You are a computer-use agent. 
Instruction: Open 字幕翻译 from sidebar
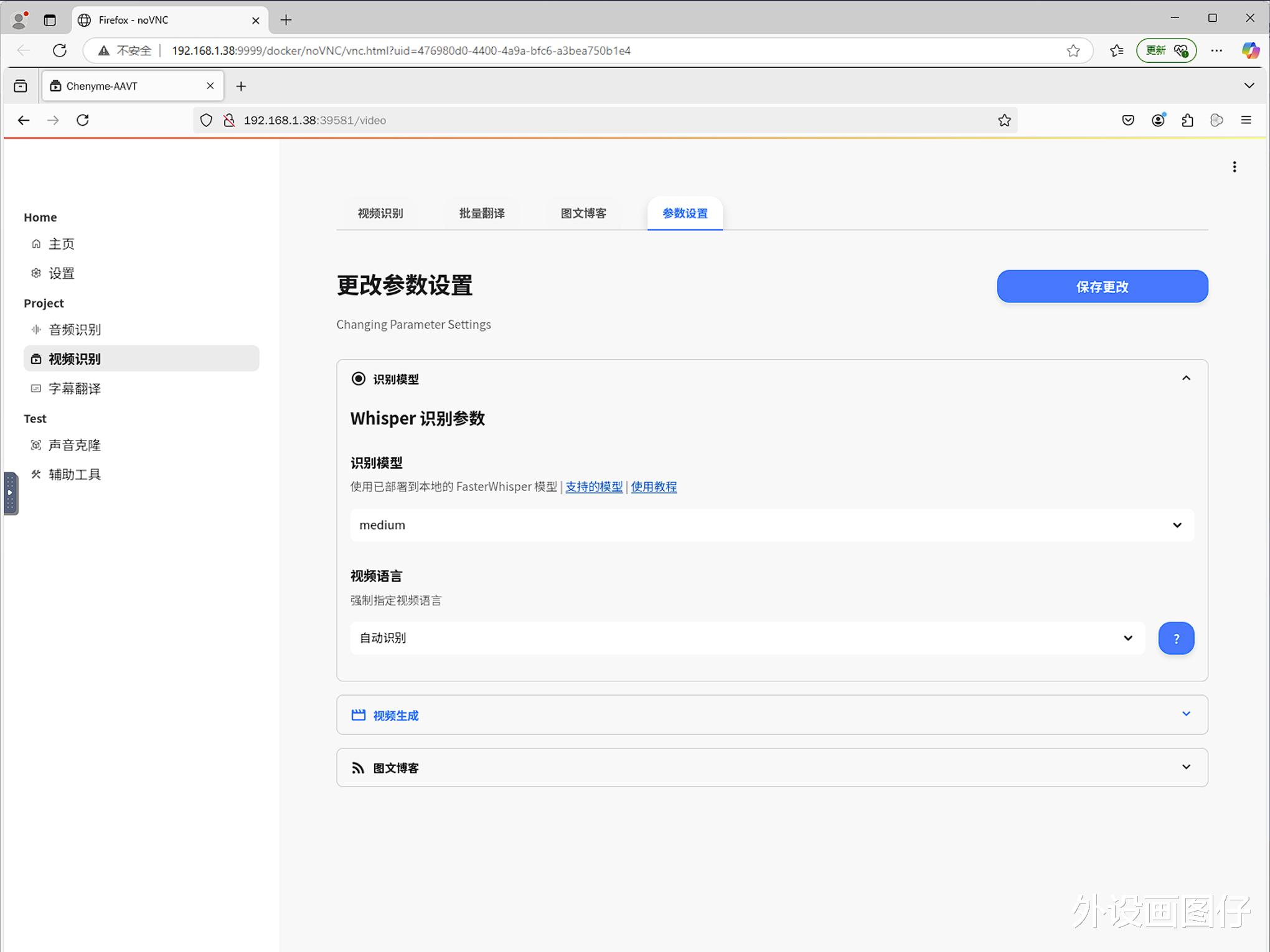(74, 389)
